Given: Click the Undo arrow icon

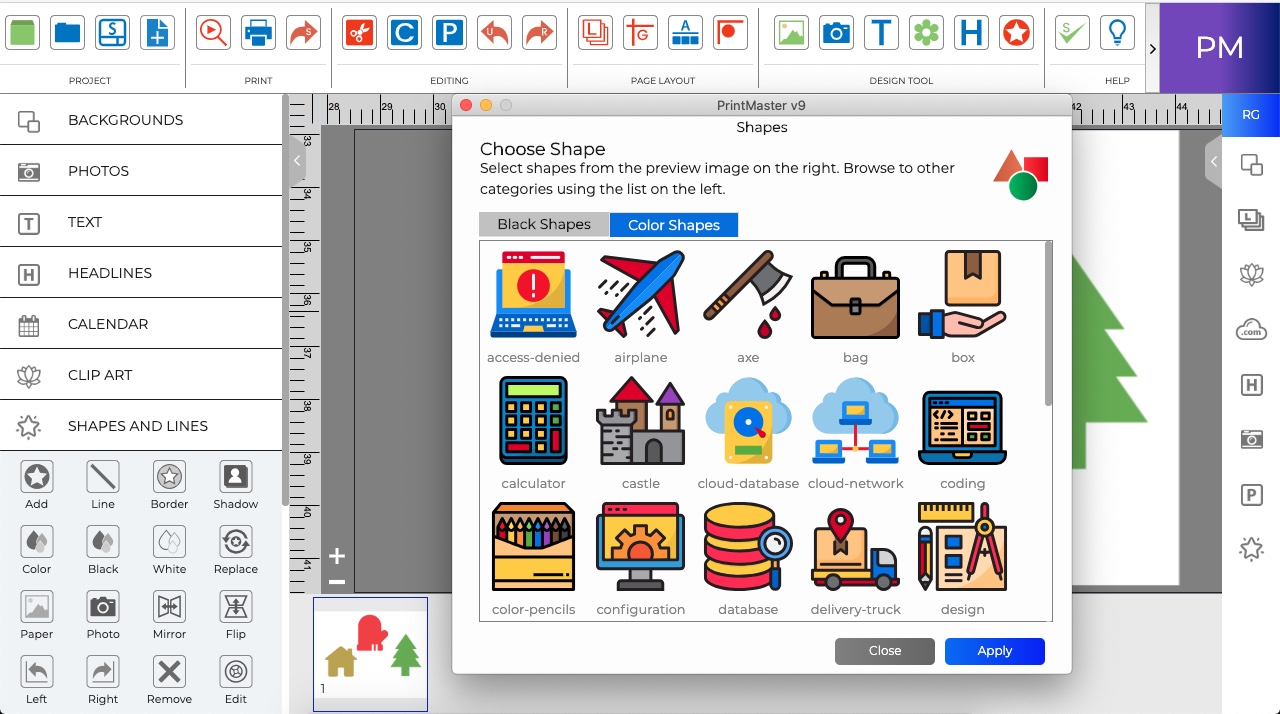Looking at the screenshot, I should click(494, 32).
